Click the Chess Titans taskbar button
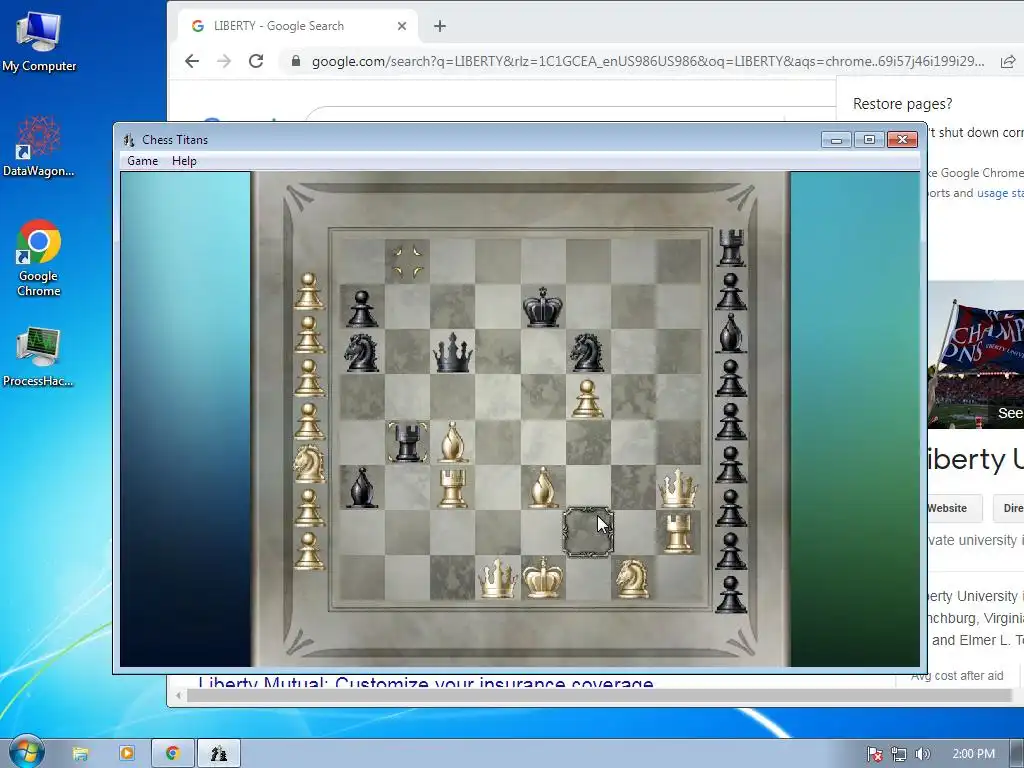The image size is (1024, 768). pyautogui.click(x=219, y=754)
